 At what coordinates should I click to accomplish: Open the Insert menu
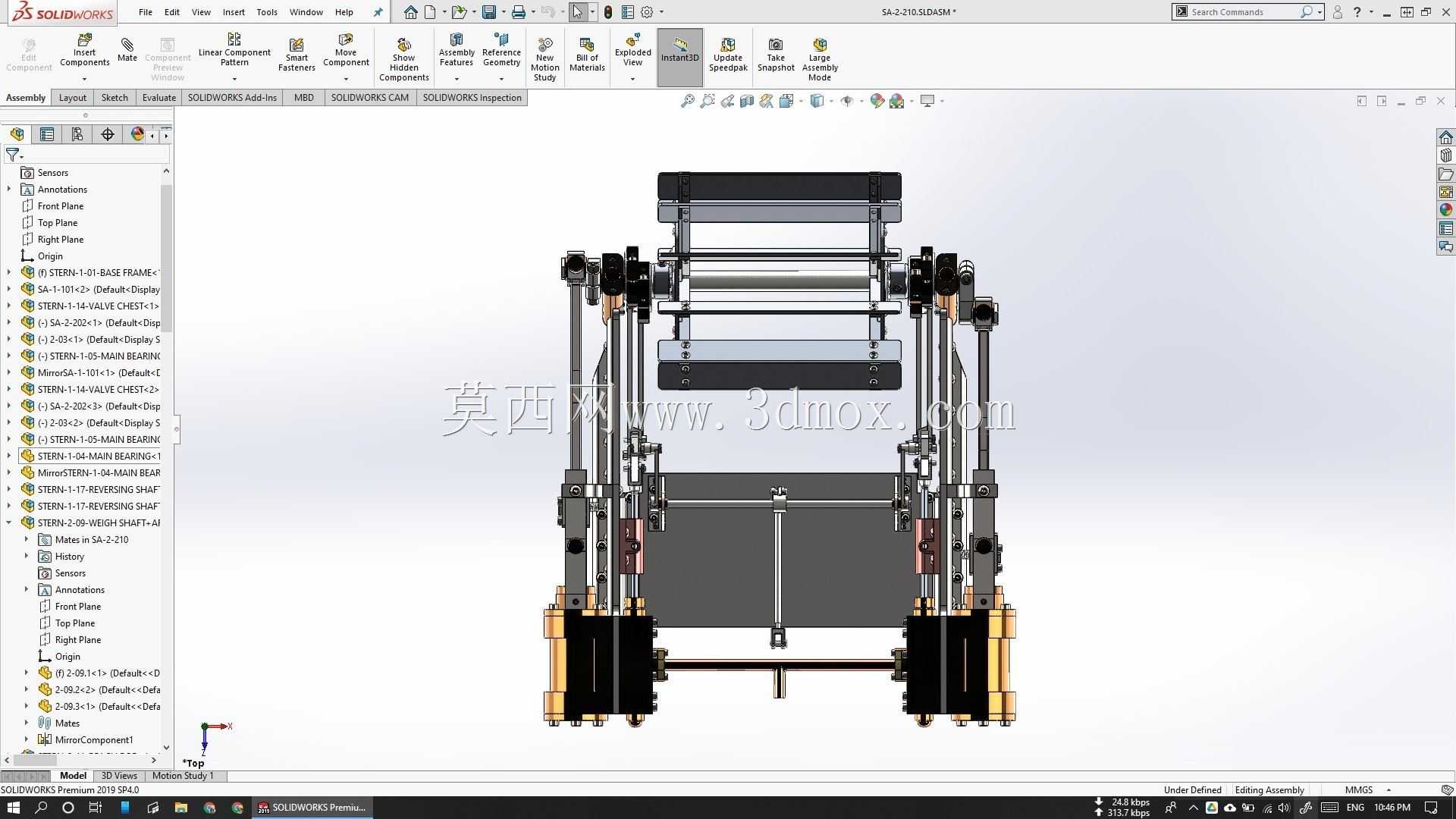point(234,12)
